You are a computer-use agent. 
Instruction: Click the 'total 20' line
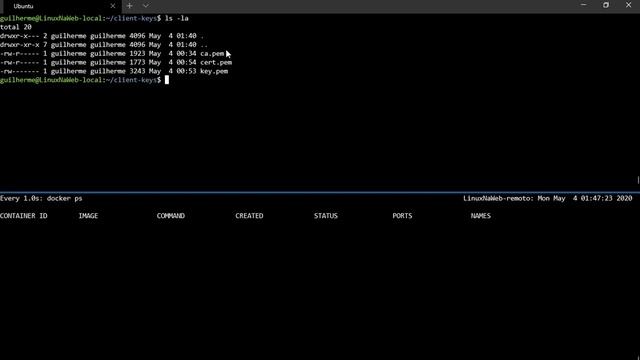pos(16,27)
